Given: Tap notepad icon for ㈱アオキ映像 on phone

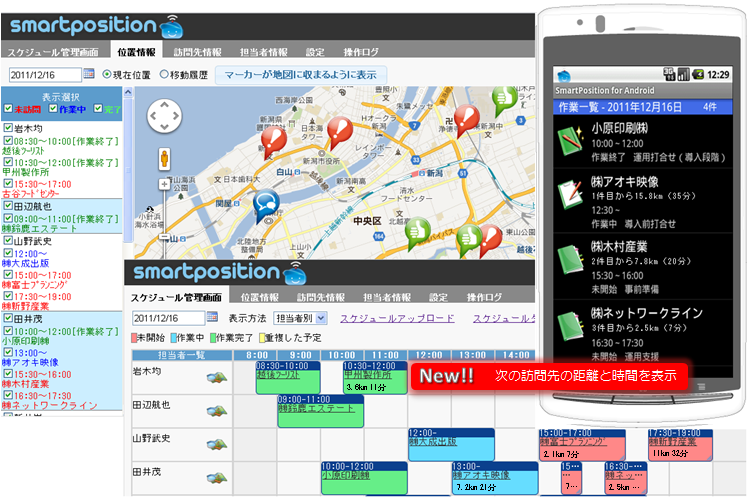Looking at the screenshot, I should click(570, 194).
